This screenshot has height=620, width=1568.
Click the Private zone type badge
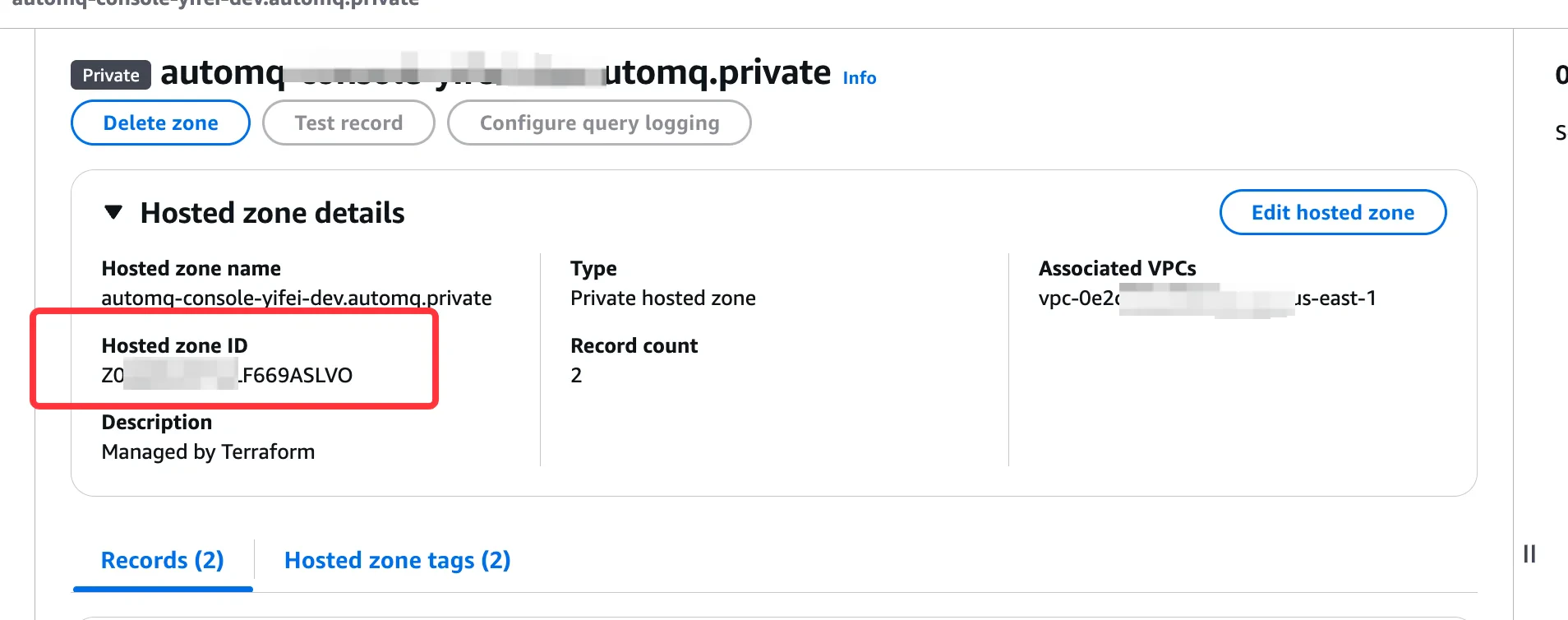110,75
